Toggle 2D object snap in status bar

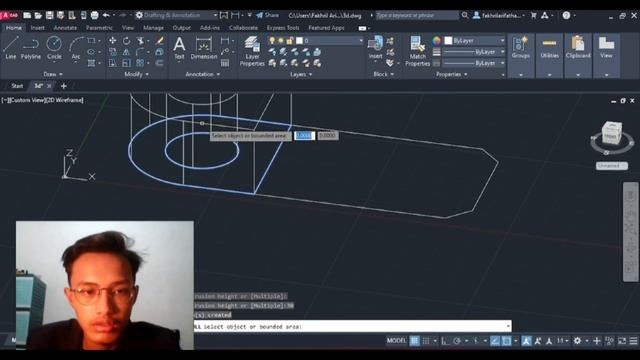[507, 340]
